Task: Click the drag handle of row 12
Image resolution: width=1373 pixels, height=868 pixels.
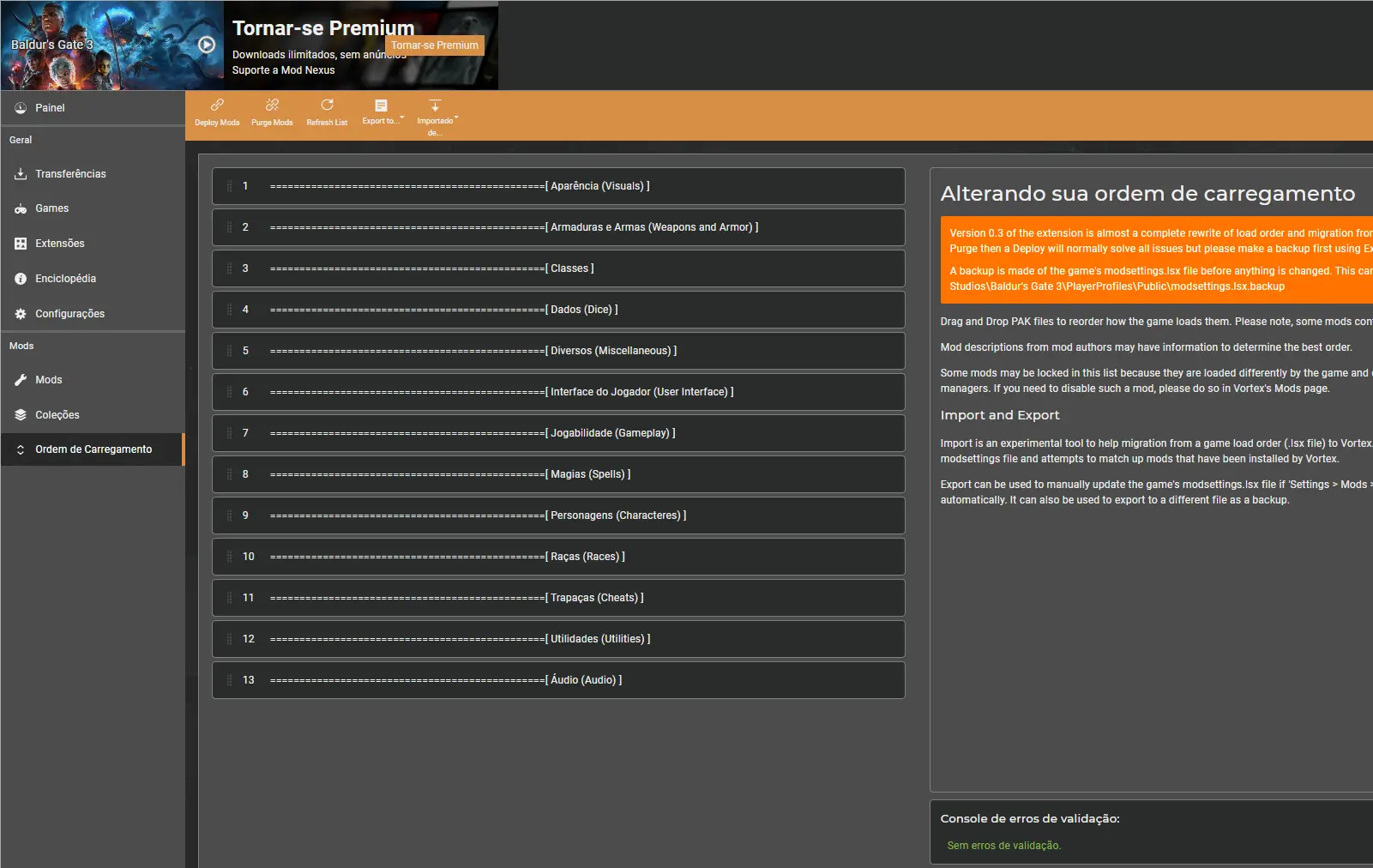Action: click(229, 639)
